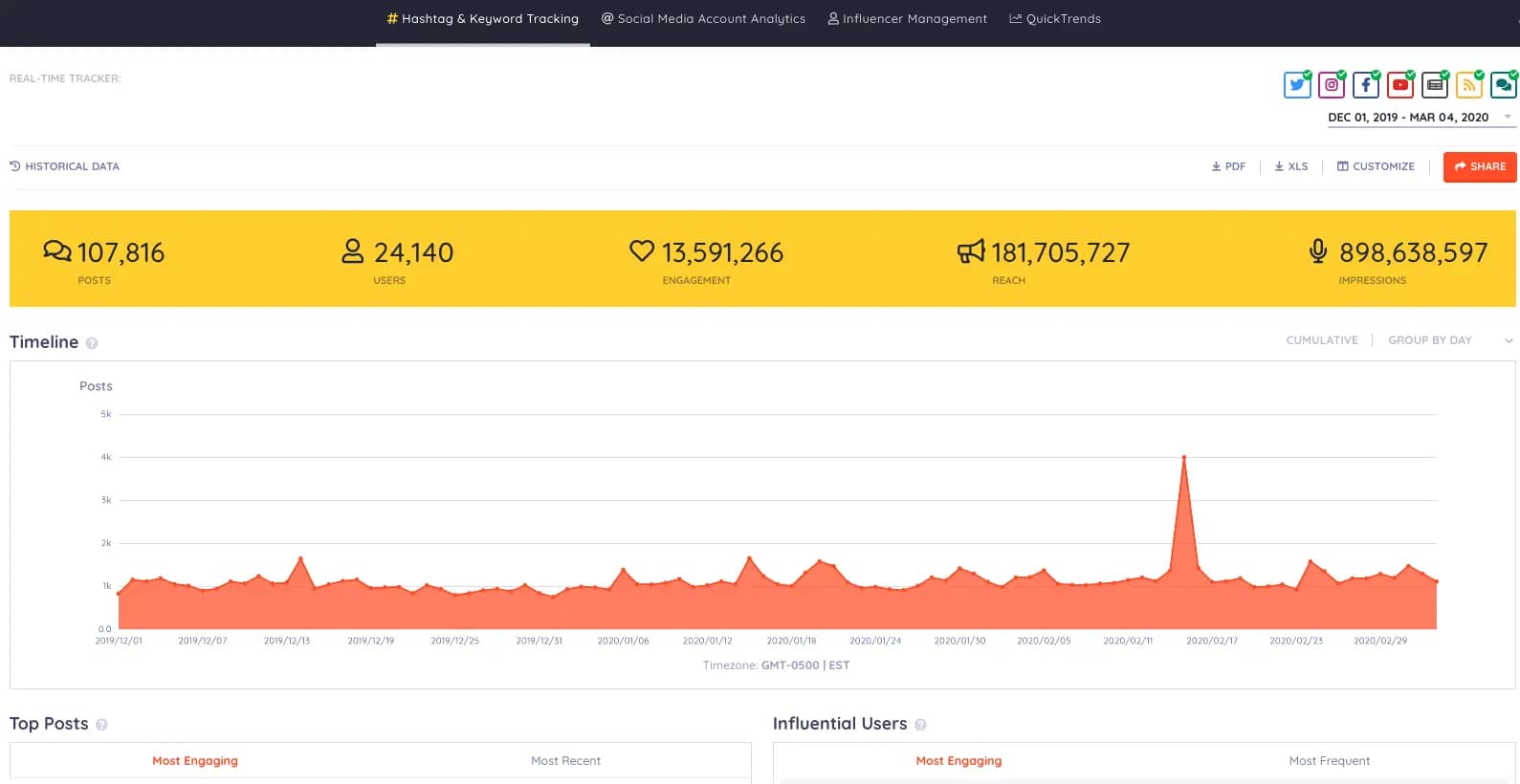The width and height of the screenshot is (1520, 784).
Task: Open the Influential Users help icon
Action: pyautogui.click(x=920, y=725)
